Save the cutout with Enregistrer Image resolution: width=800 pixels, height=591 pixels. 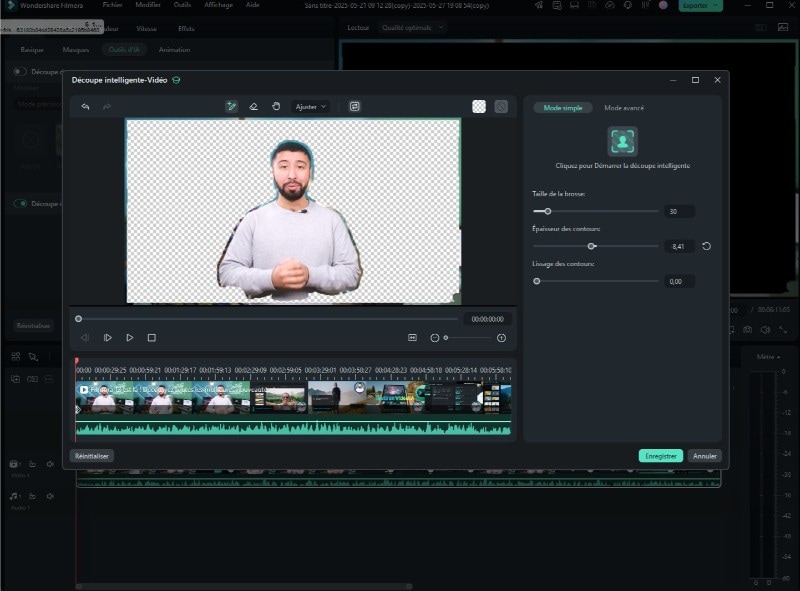point(661,456)
